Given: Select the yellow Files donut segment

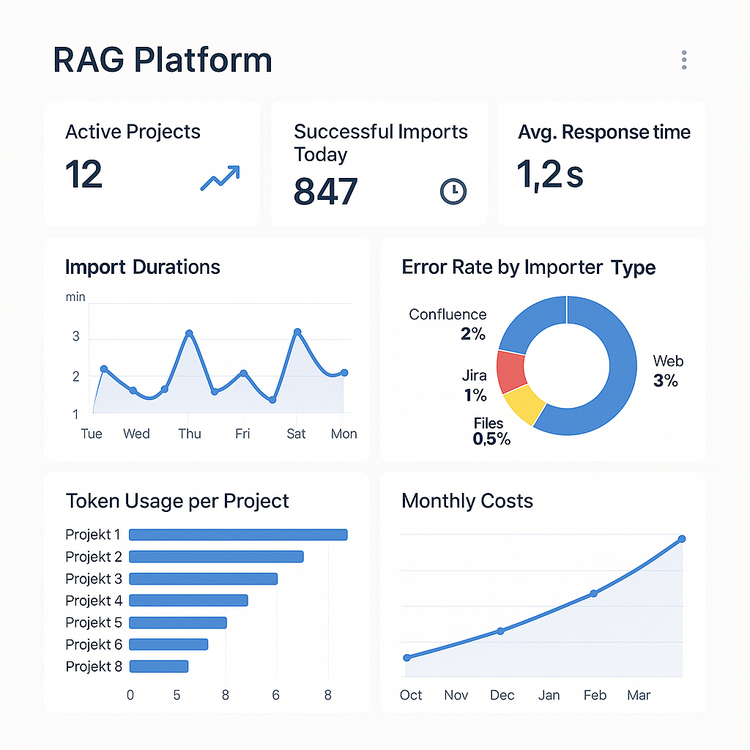Looking at the screenshot, I should pyautogui.click(x=525, y=406).
